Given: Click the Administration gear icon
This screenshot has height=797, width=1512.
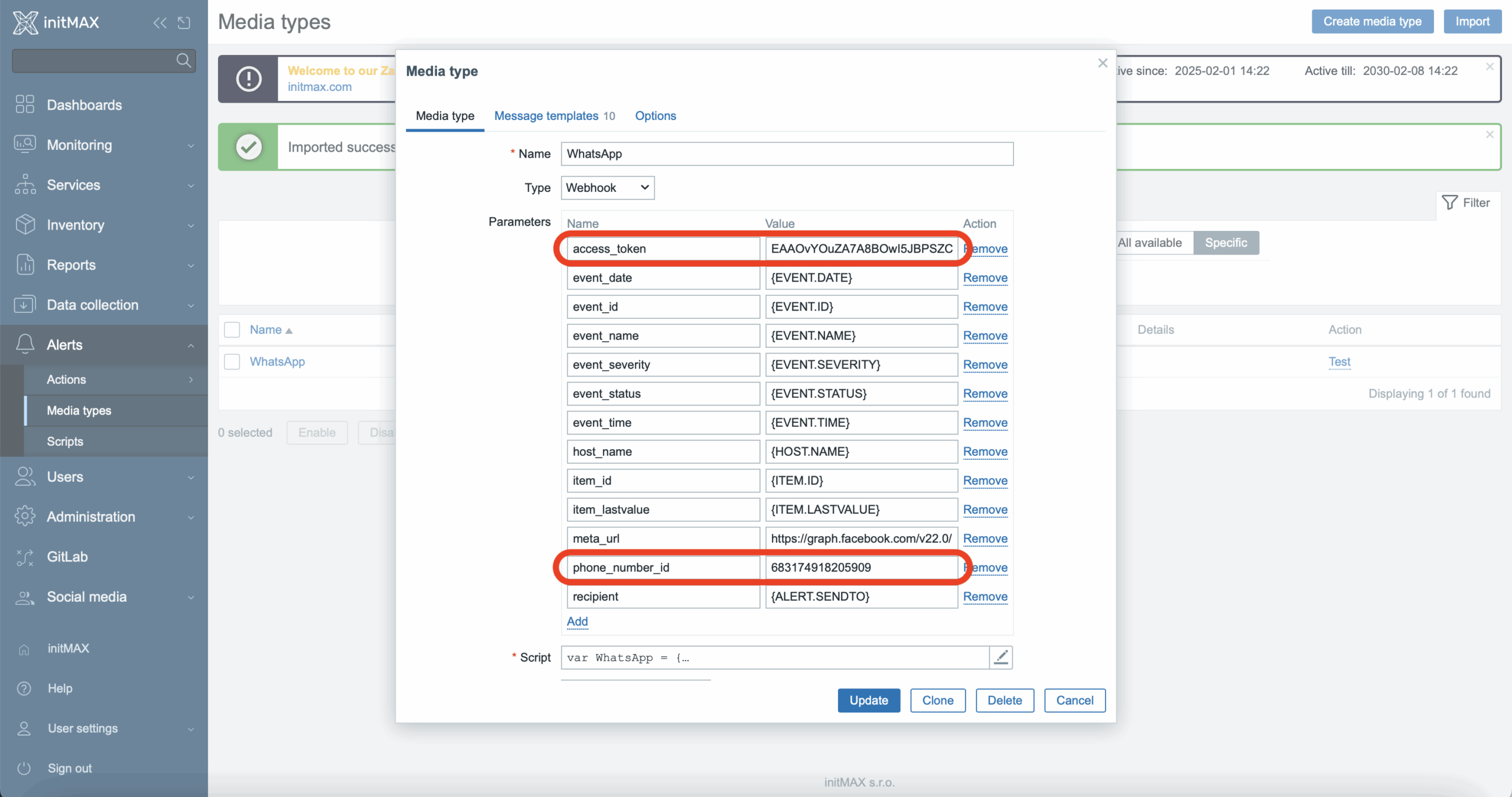Looking at the screenshot, I should tap(25, 517).
